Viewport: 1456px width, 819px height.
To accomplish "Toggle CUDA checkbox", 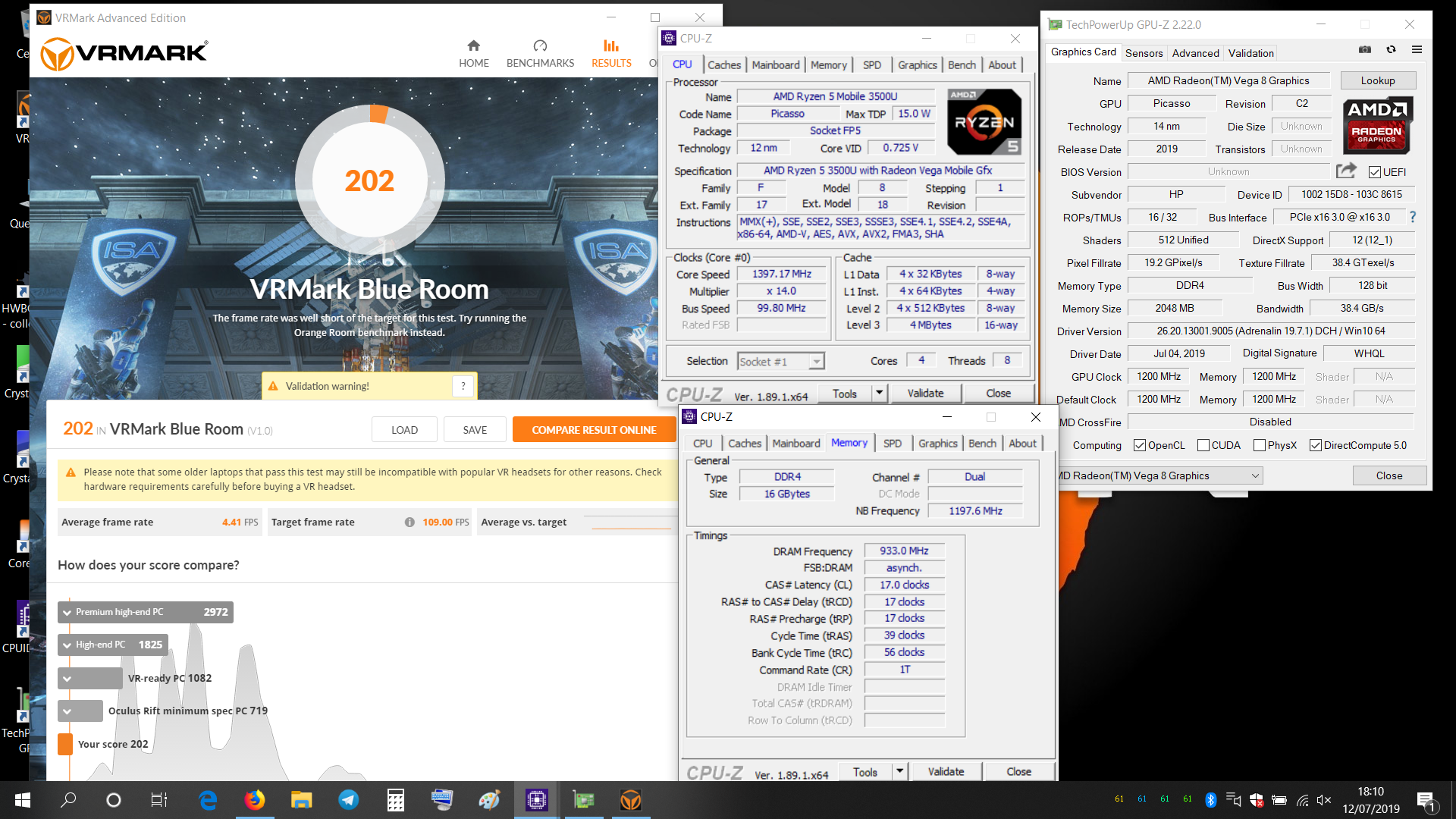I will 1203,445.
